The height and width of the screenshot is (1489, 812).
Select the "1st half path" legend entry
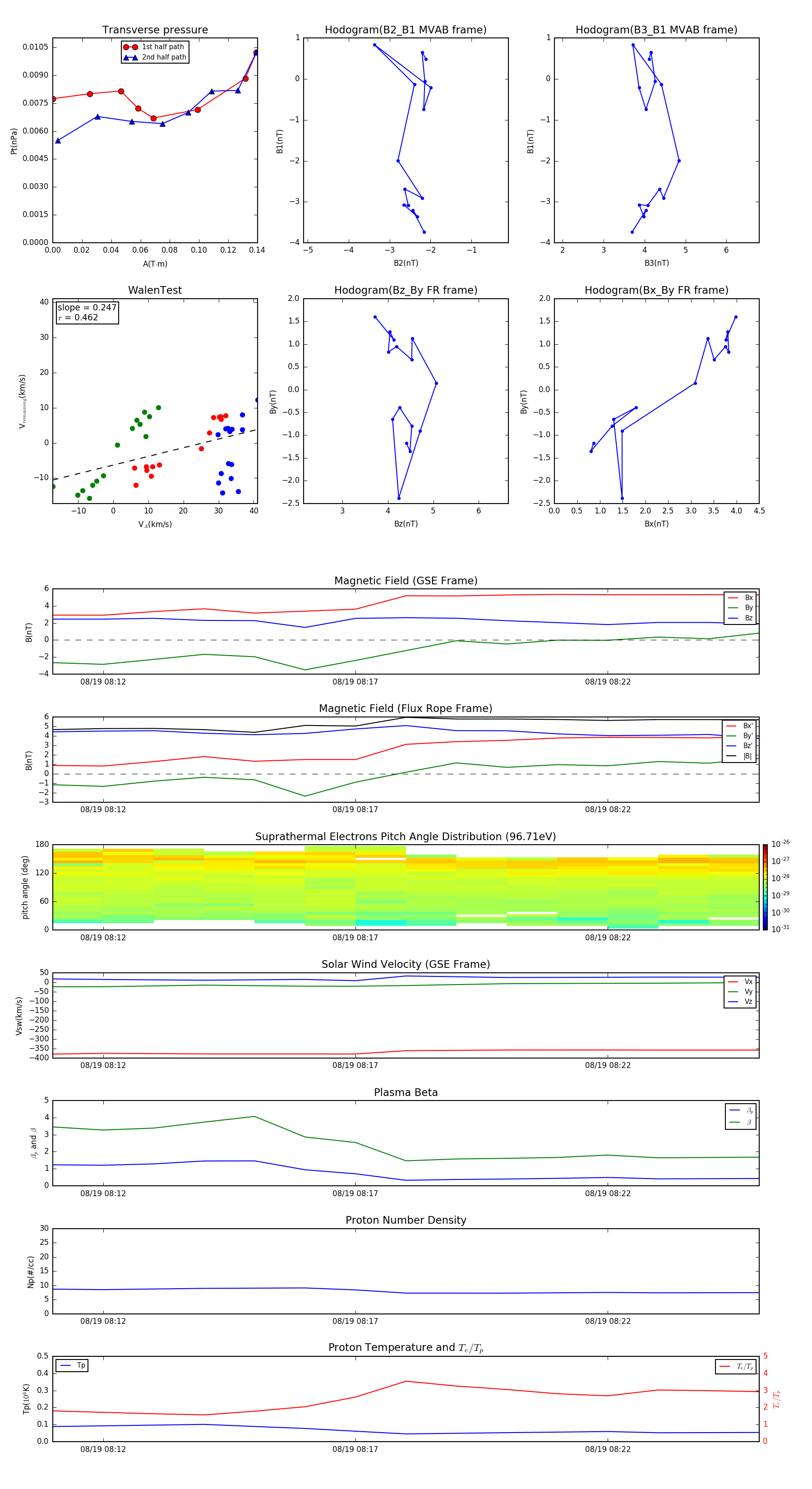point(154,47)
